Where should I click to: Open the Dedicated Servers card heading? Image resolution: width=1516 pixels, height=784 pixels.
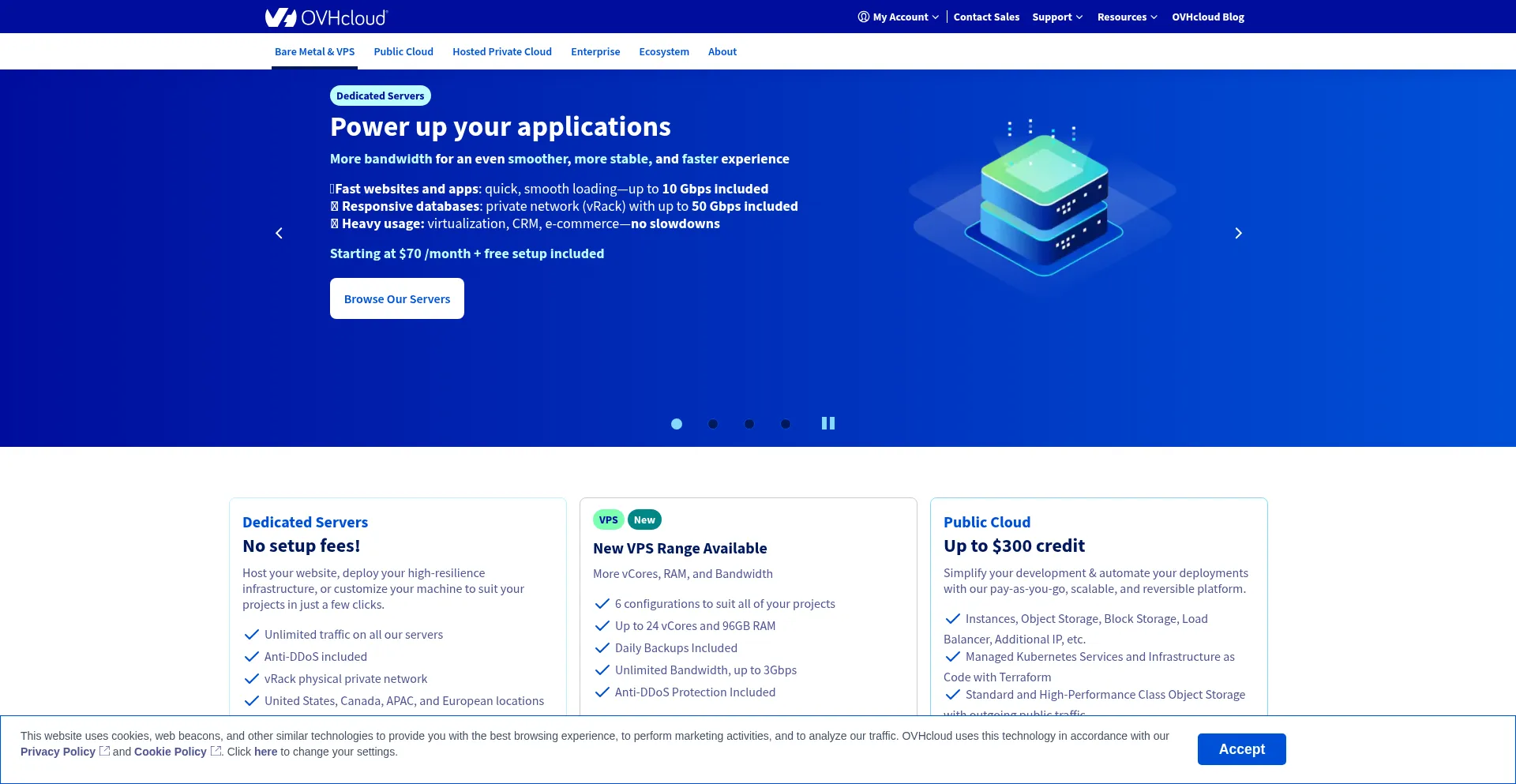[305, 522]
